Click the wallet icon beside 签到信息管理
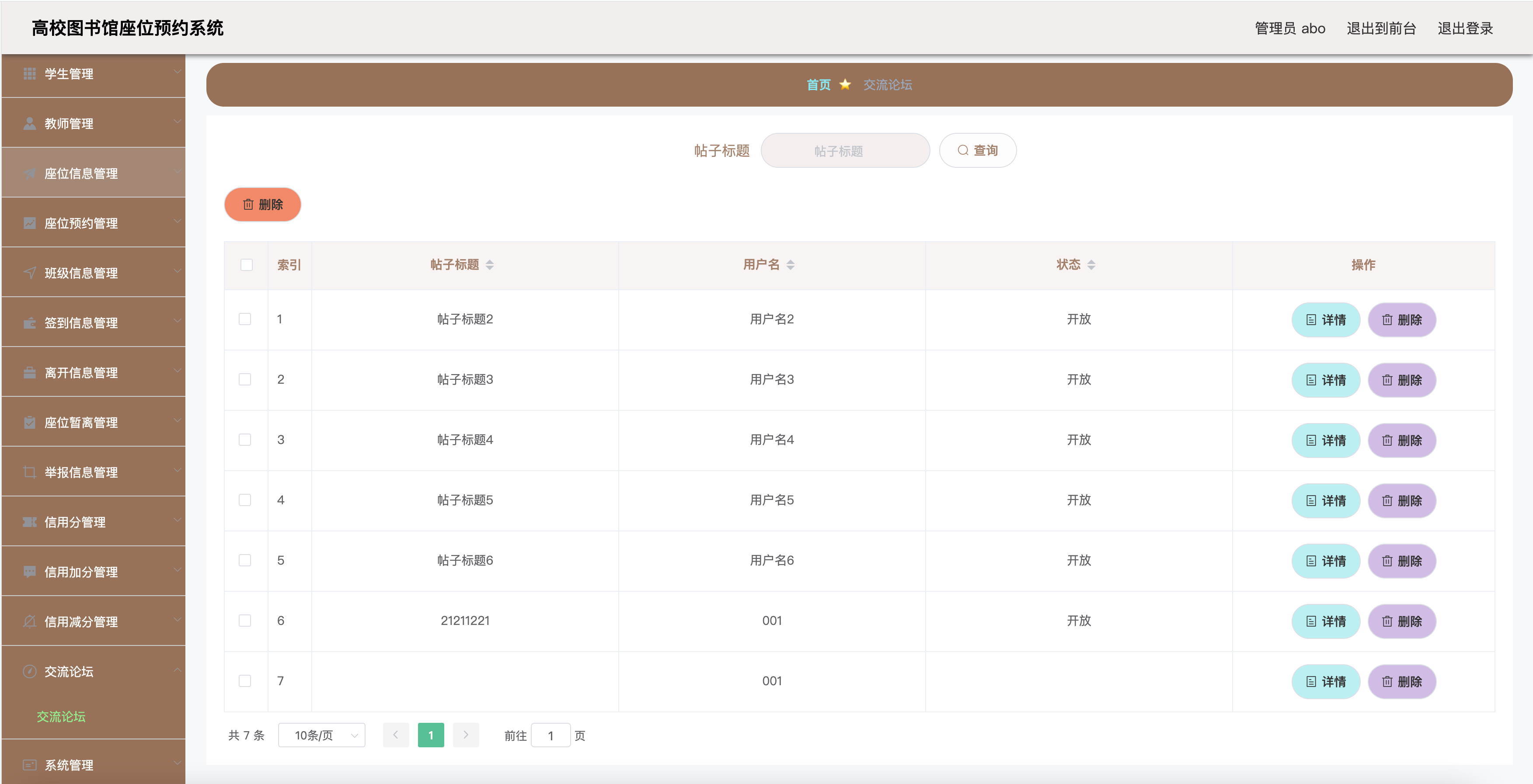The image size is (1533, 784). [30, 323]
